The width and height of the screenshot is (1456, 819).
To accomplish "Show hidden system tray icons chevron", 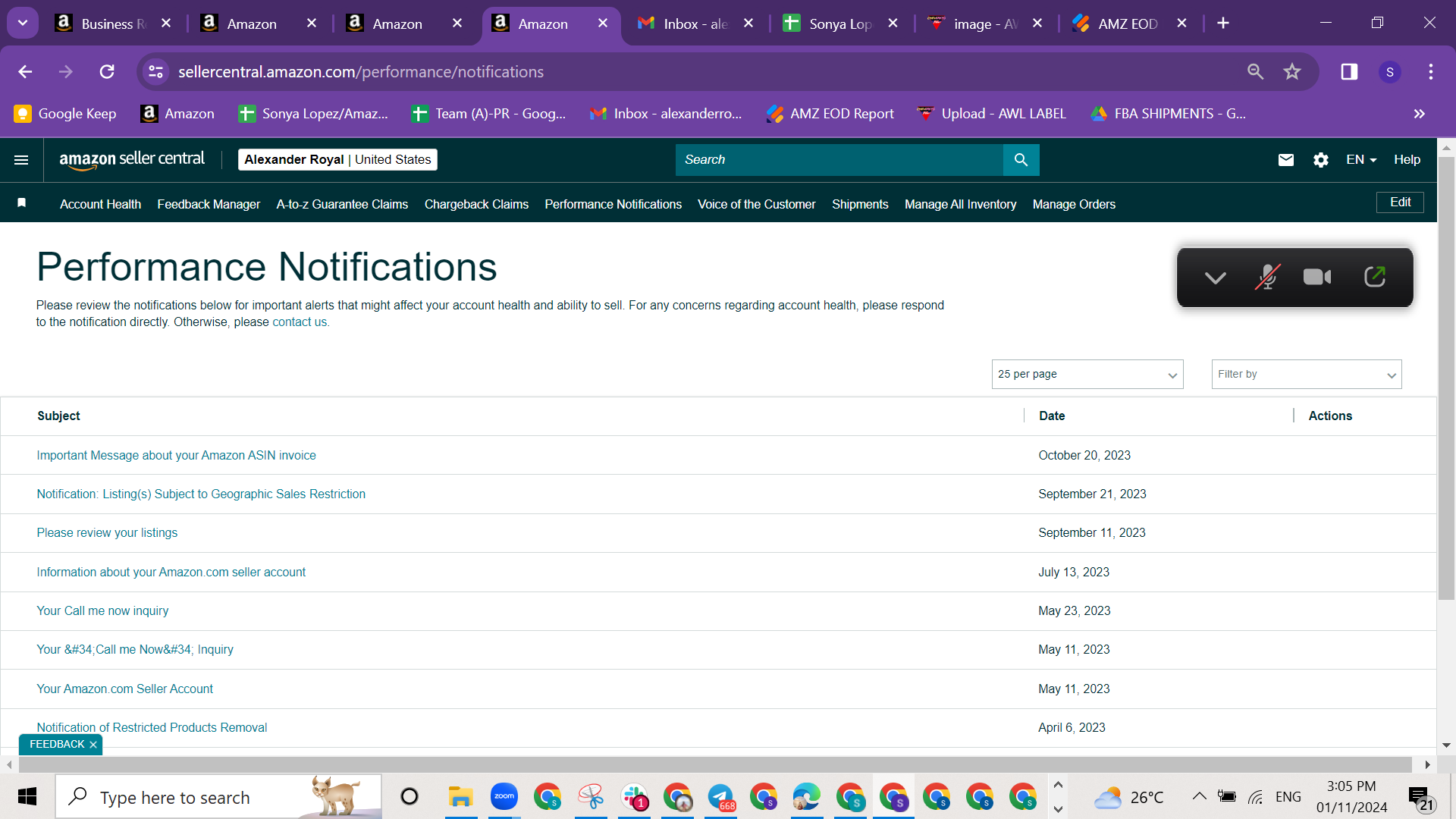I will [x=1199, y=796].
